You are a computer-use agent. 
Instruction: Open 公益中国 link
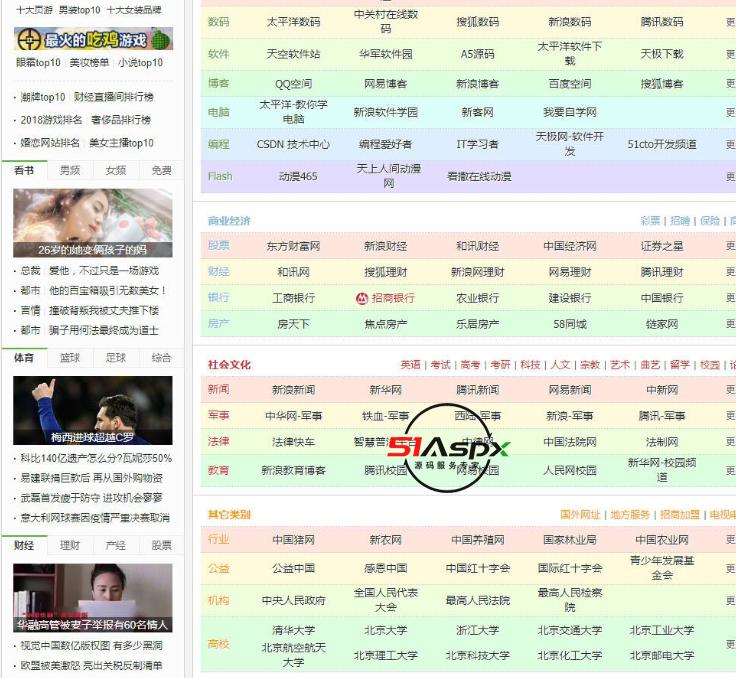coord(293,569)
